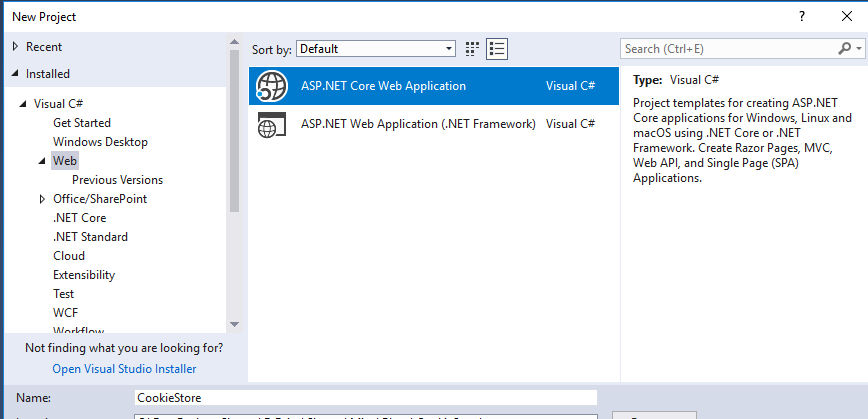This screenshot has width=868, height=419.
Task: Click the Installed heading label
Action: coord(48,74)
